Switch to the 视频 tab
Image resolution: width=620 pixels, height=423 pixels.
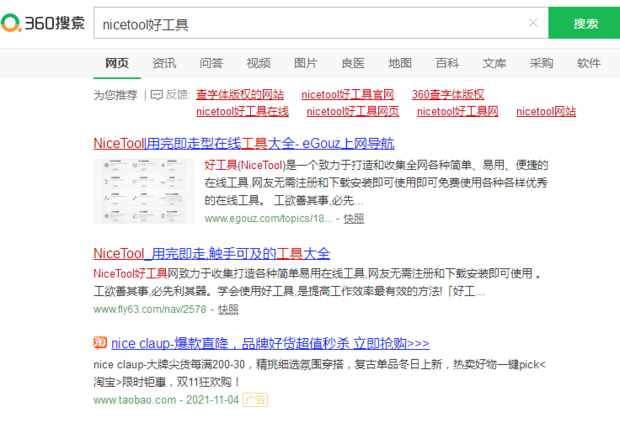coord(258,63)
